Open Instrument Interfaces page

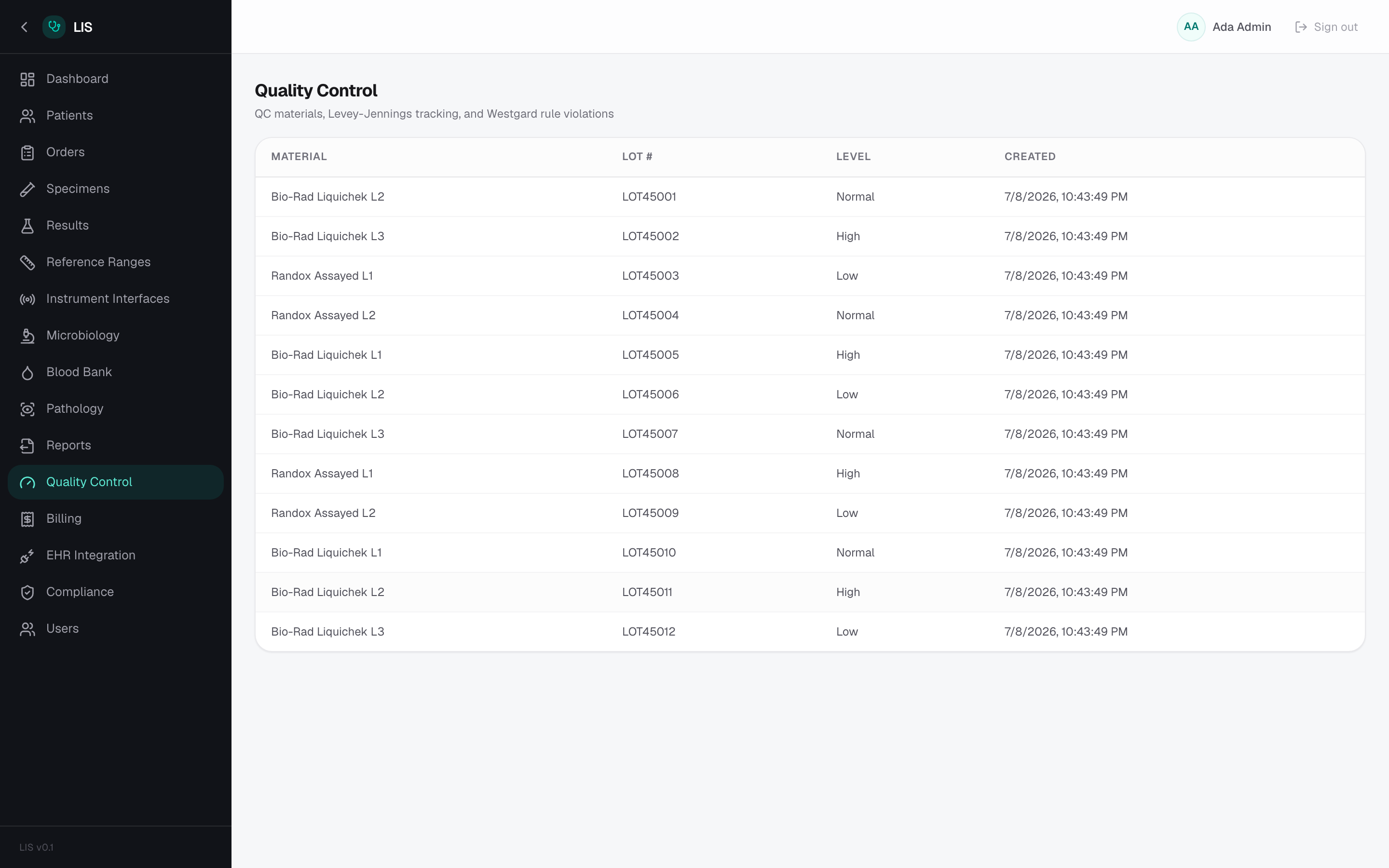click(115, 299)
